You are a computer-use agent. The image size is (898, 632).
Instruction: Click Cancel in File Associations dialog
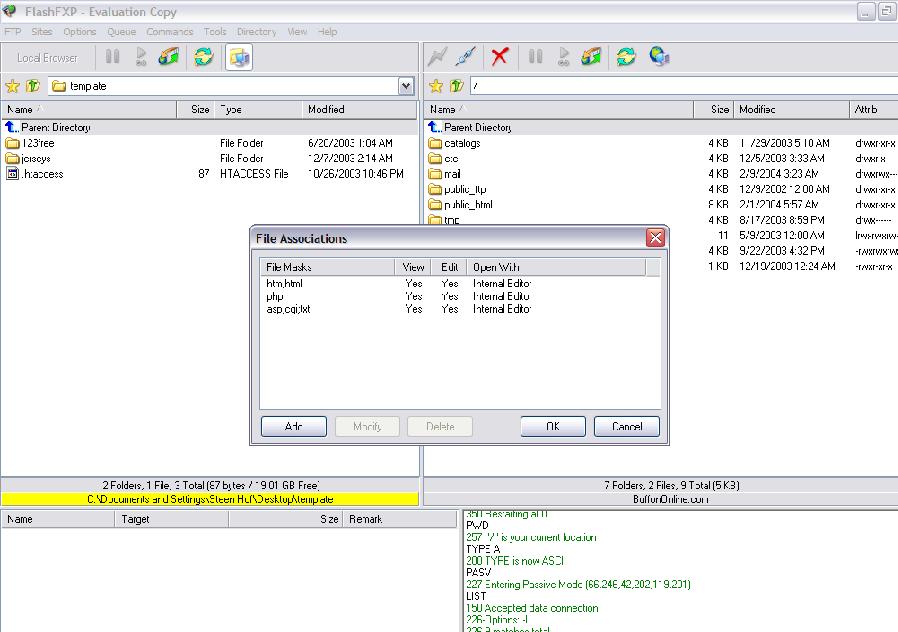point(627,426)
